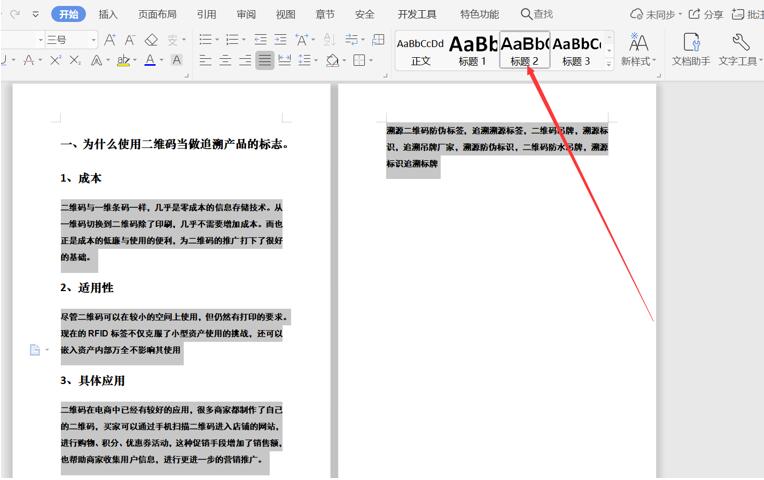Open the 文档助手 document assistant
This screenshot has height=480, width=764.
click(691, 49)
